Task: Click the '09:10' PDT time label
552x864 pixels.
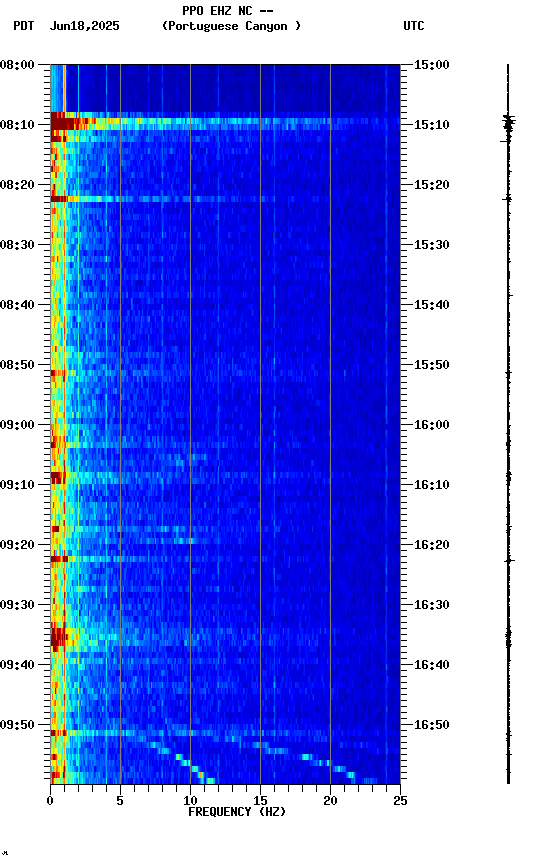Action: coord(17,485)
